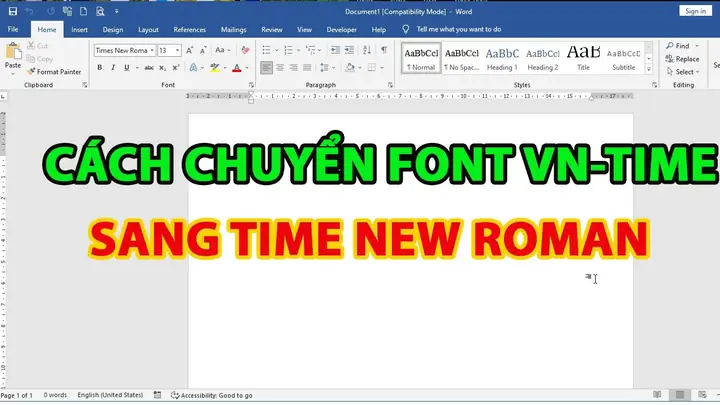Click the Find magnifier command
Viewport: 720px width, 405px height.
coord(678,46)
